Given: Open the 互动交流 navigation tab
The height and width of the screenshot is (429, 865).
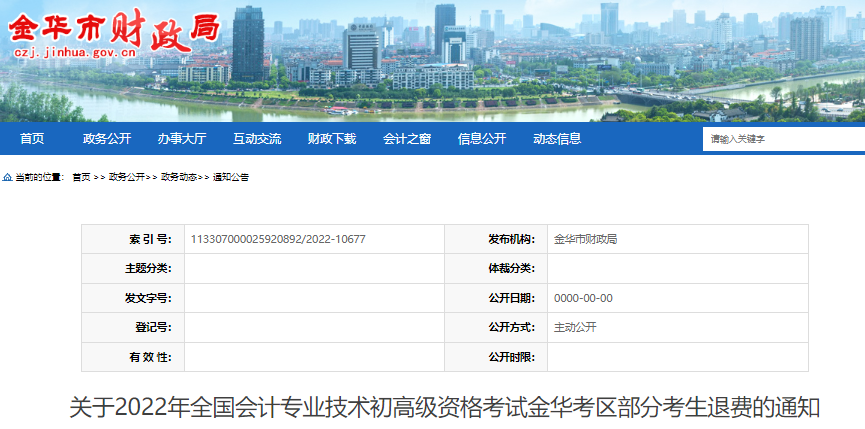Looking at the screenshot, I should tap(257, 139).
